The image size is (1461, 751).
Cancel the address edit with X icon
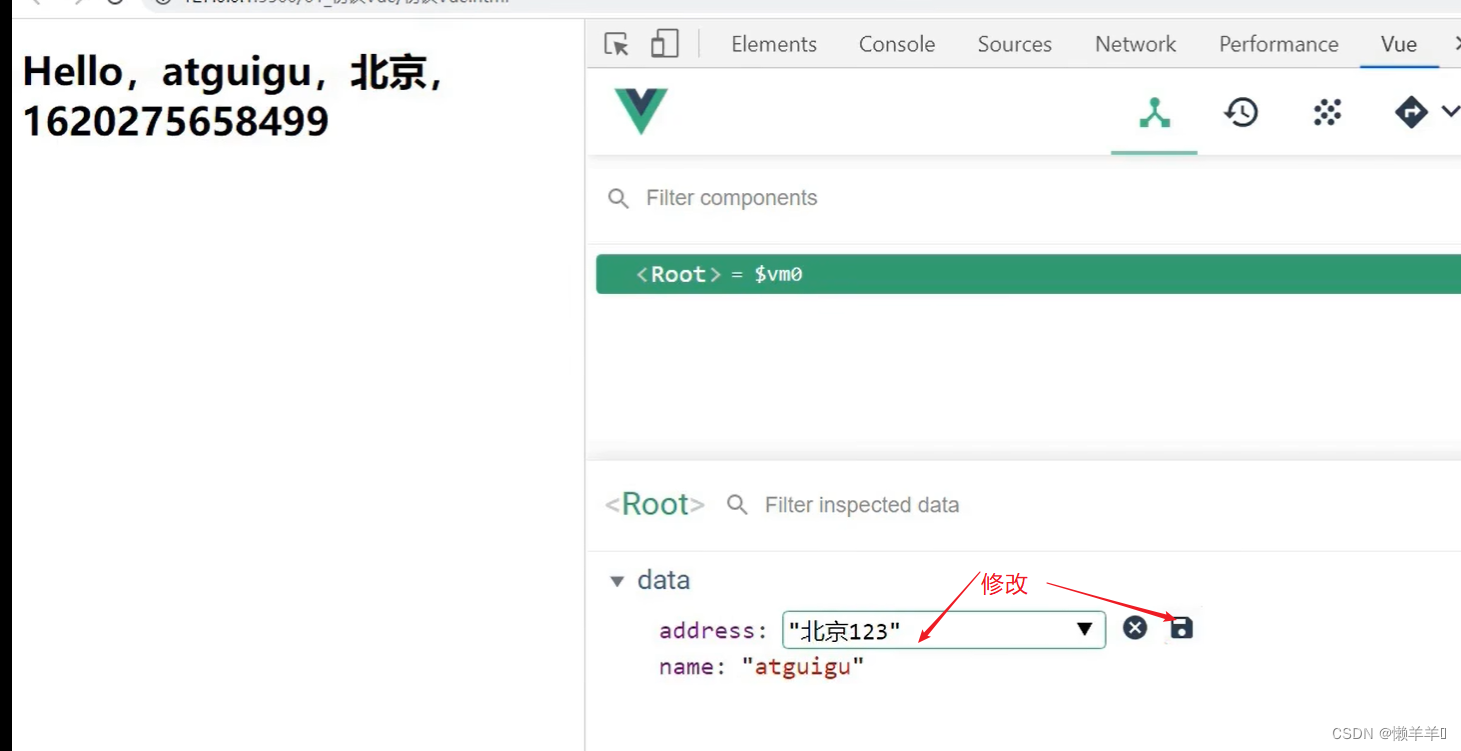pos(1135,628)
